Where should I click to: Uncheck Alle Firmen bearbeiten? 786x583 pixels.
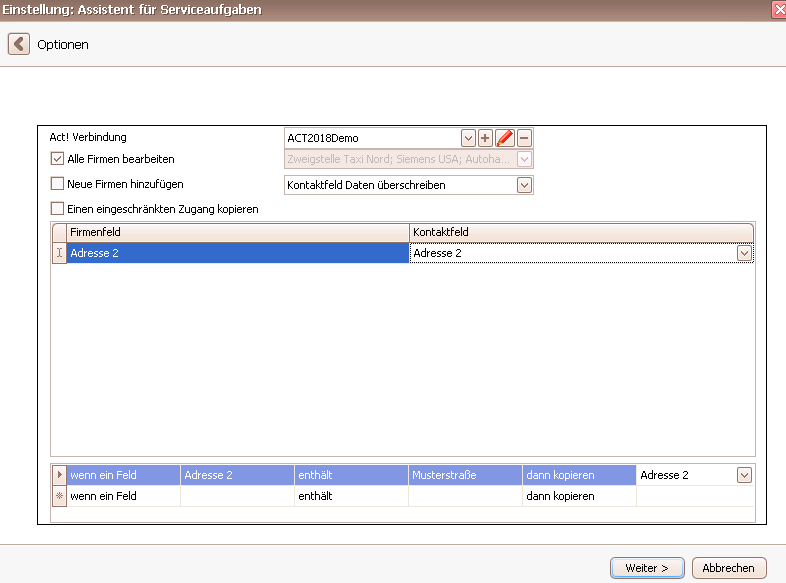(57, 159)
